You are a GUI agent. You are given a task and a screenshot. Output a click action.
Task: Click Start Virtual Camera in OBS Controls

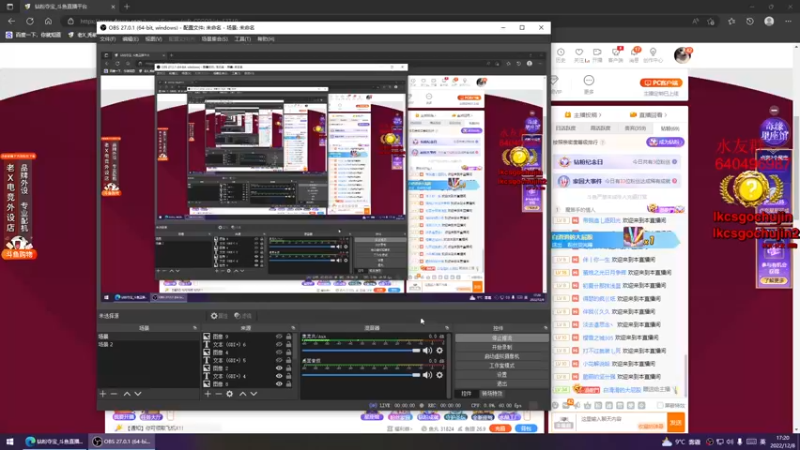(x=502, y=357)
